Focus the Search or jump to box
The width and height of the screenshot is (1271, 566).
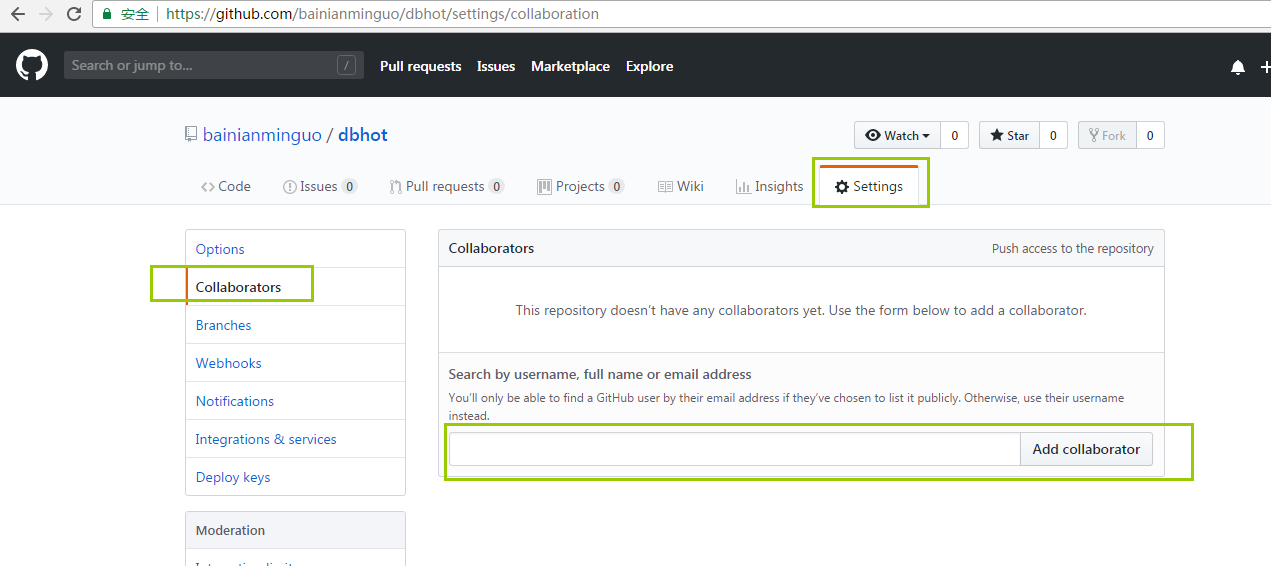(200, 66)
